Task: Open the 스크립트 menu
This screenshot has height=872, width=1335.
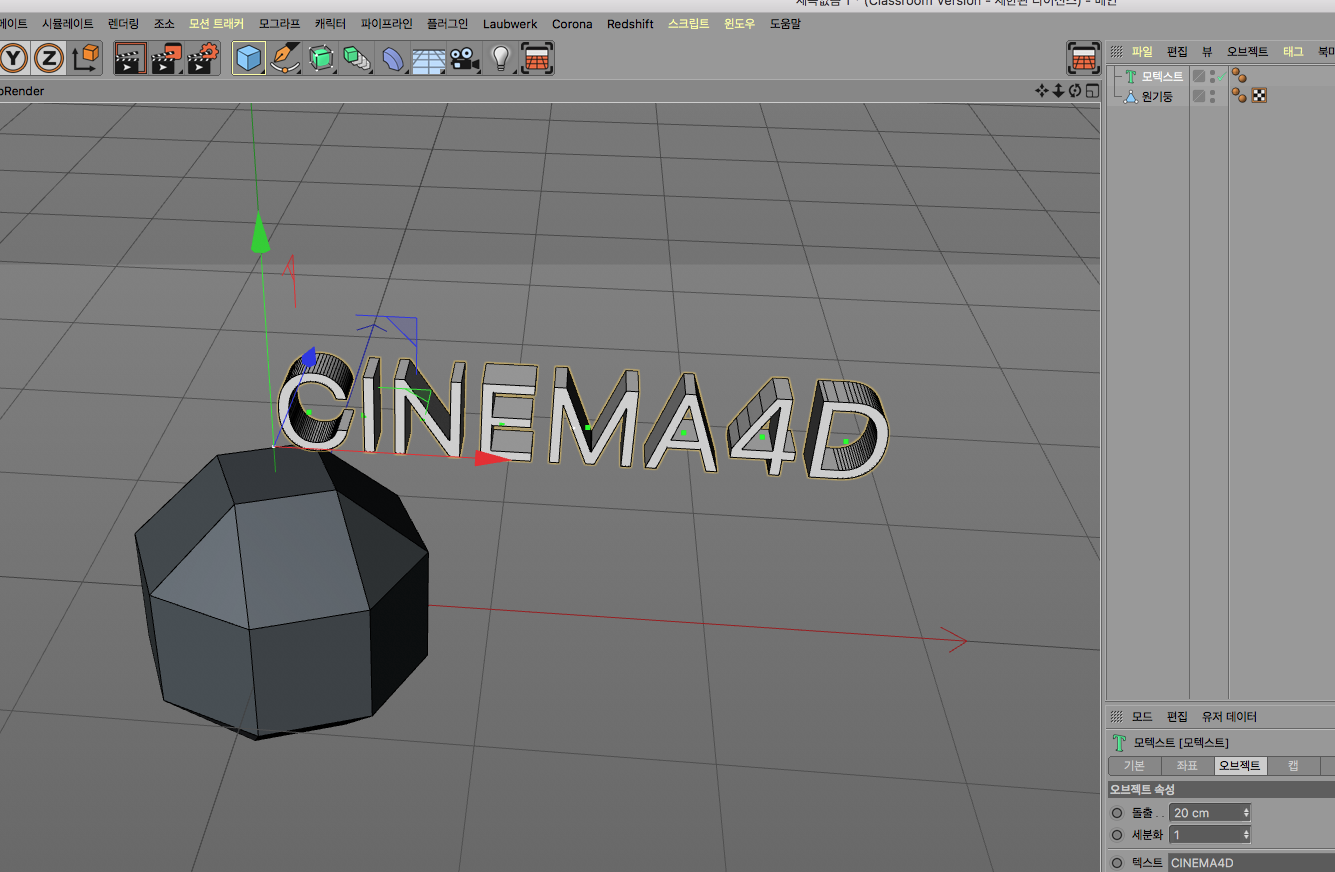Action: coord(688,24)
